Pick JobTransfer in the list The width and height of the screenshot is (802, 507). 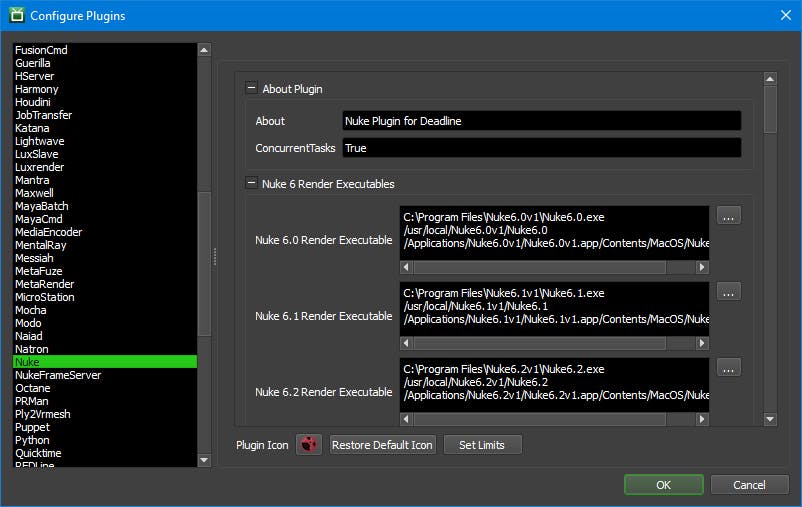(x=105, y=115)
